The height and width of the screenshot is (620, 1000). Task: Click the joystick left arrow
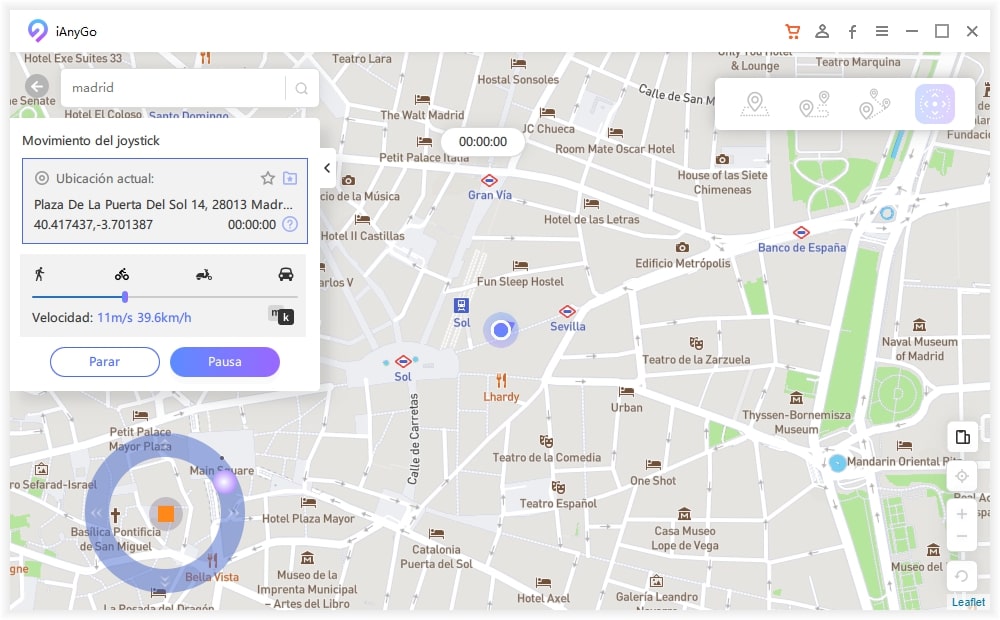(x=96, y=513)
